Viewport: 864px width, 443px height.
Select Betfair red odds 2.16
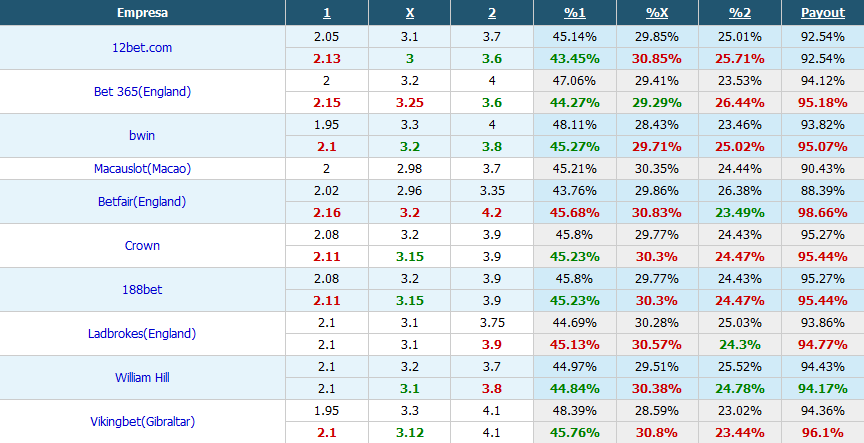click(x=327, y=213)
